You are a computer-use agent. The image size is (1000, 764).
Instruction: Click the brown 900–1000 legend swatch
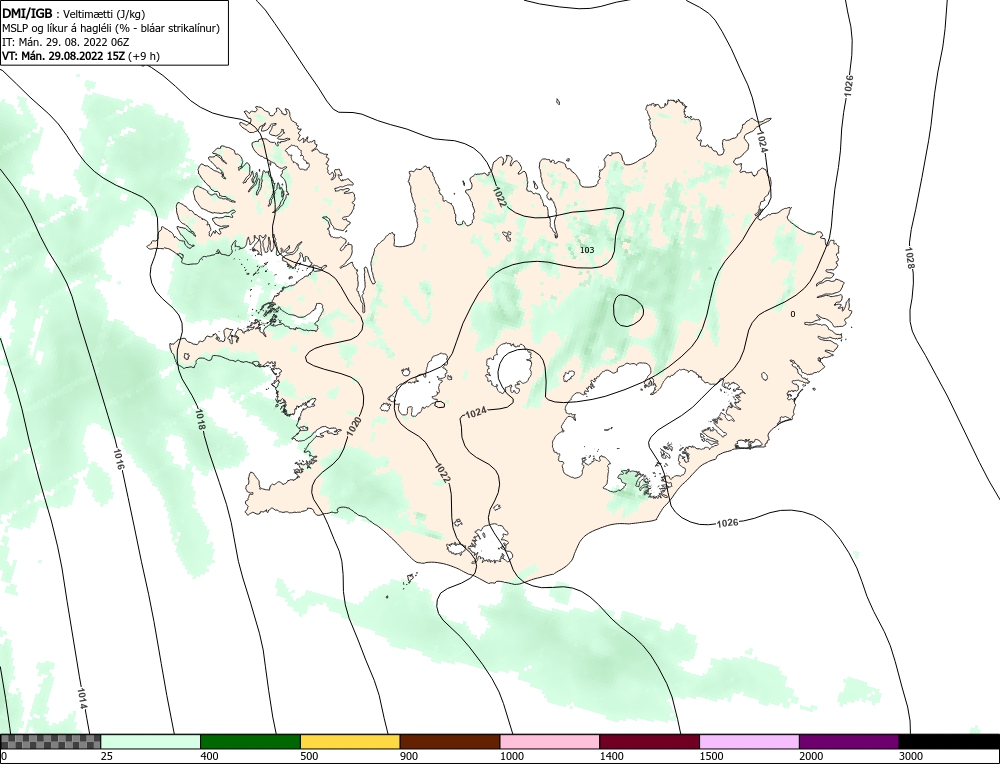[450, 741]
